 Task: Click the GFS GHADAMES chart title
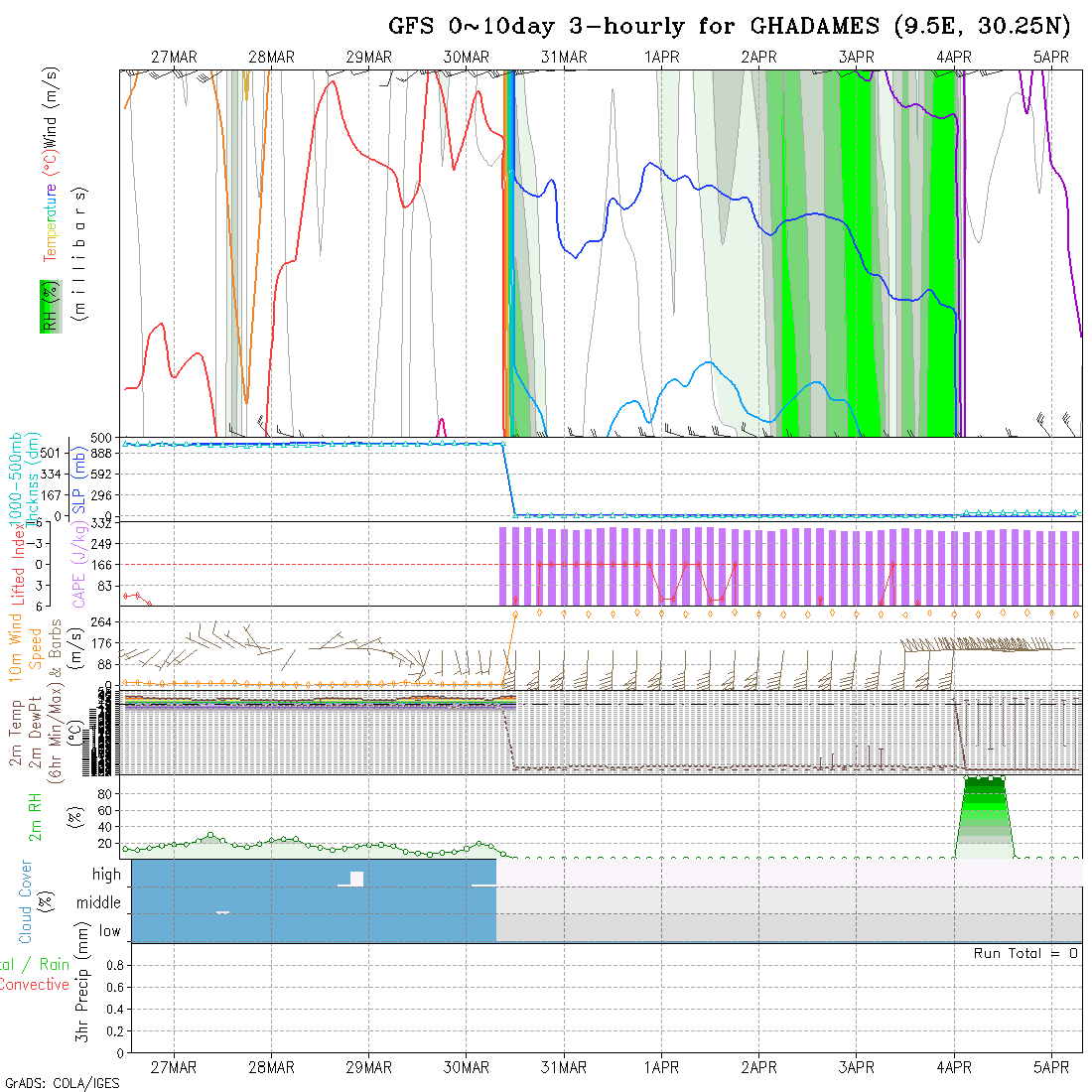pyautogui.click(x=729, y=27)
